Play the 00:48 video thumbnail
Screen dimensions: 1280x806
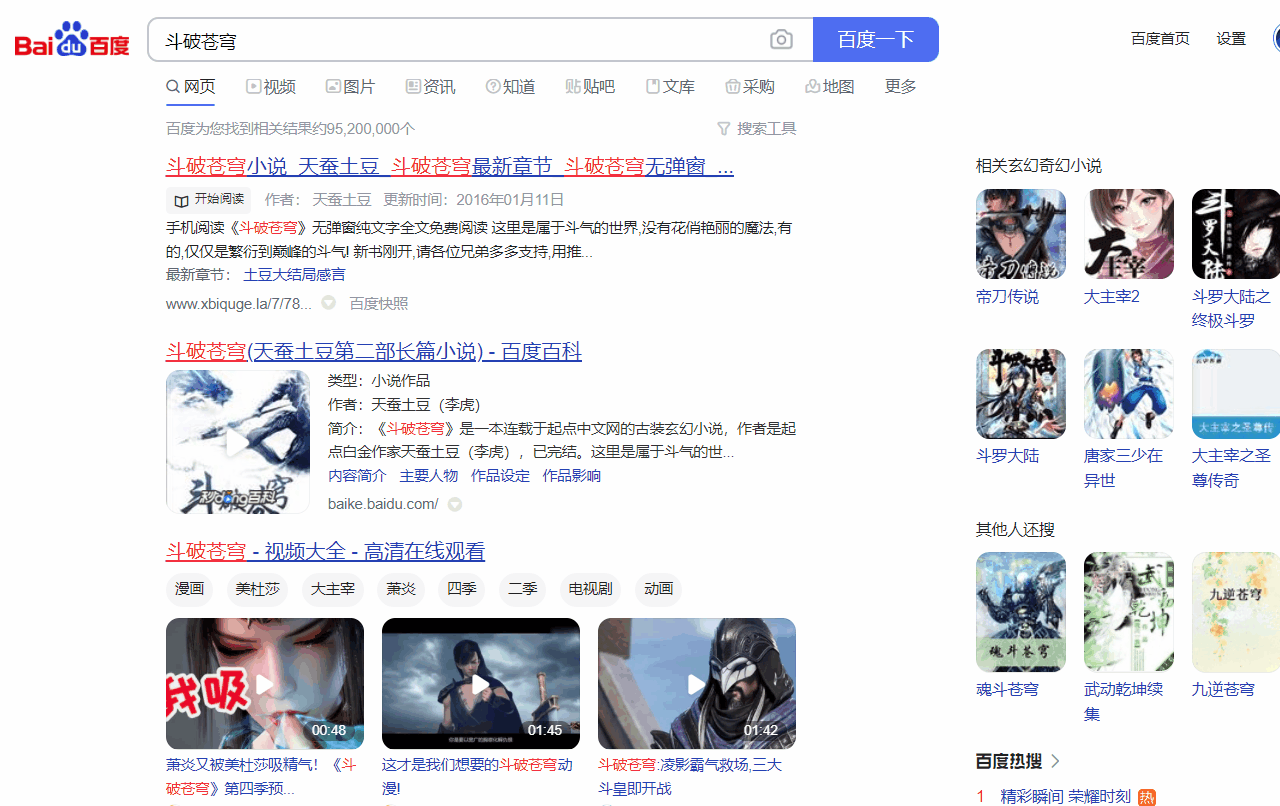(x=265, y=684)
